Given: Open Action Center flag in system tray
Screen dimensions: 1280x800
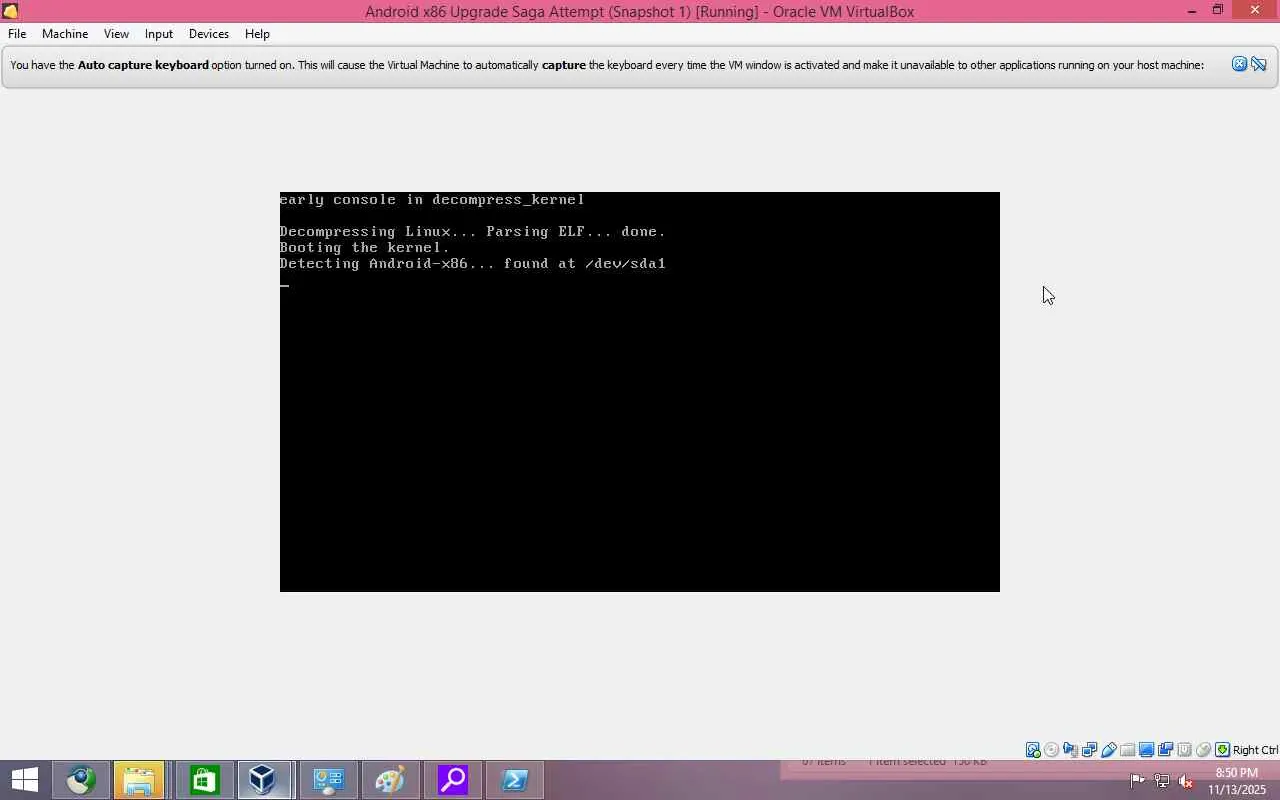Looking at the screenshot, I should pyautogui.click(x=1137, y=781).
